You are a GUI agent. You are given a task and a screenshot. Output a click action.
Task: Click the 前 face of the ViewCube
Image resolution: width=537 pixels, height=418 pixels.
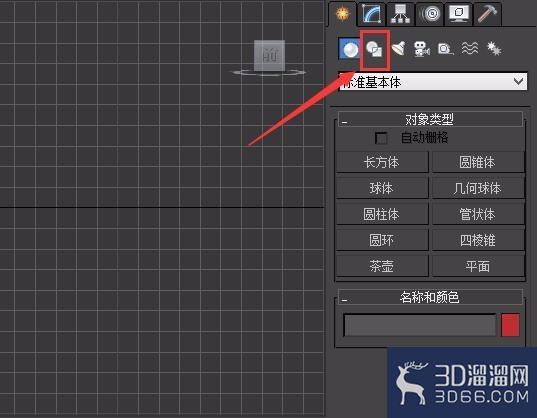[x=270, y=55]
